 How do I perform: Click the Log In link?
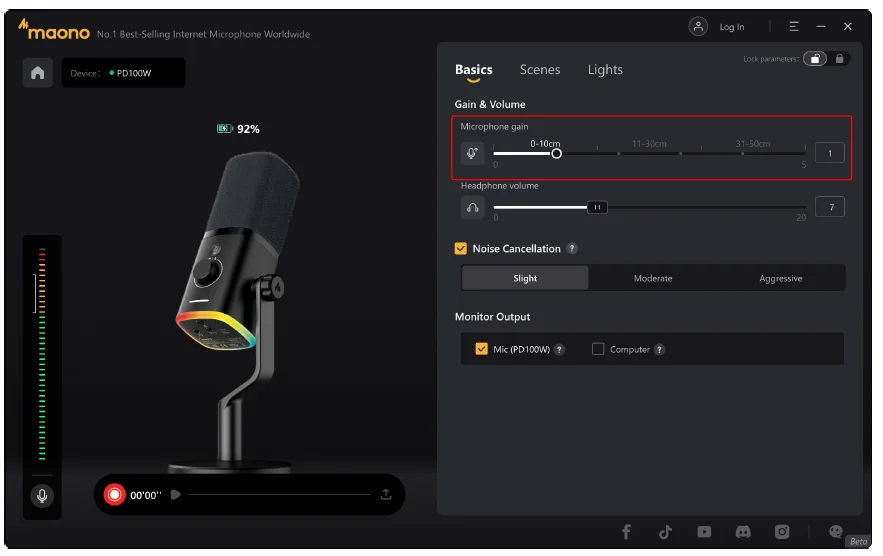[732, 27]
